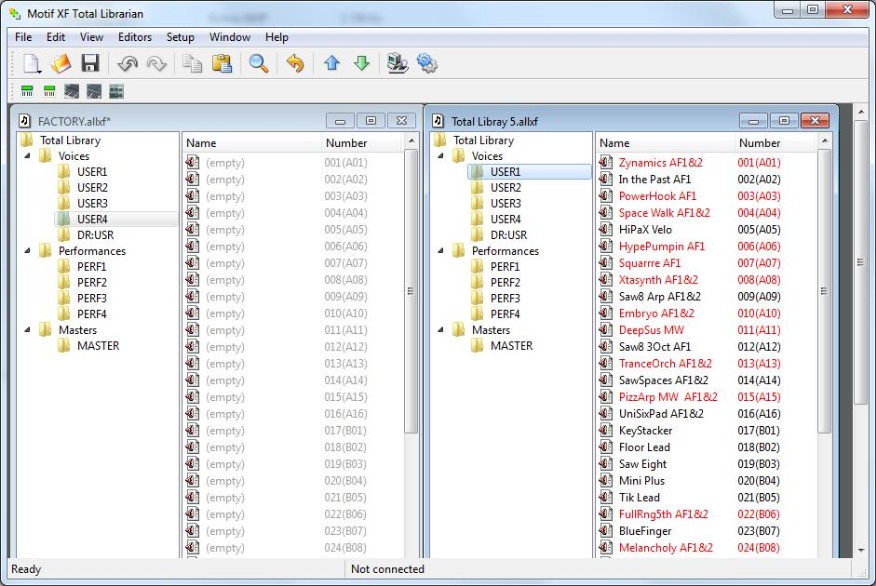Click the blue up arrow icon
Image resolution: width=876 pixels, height=586 pixels.
(332, 63)
